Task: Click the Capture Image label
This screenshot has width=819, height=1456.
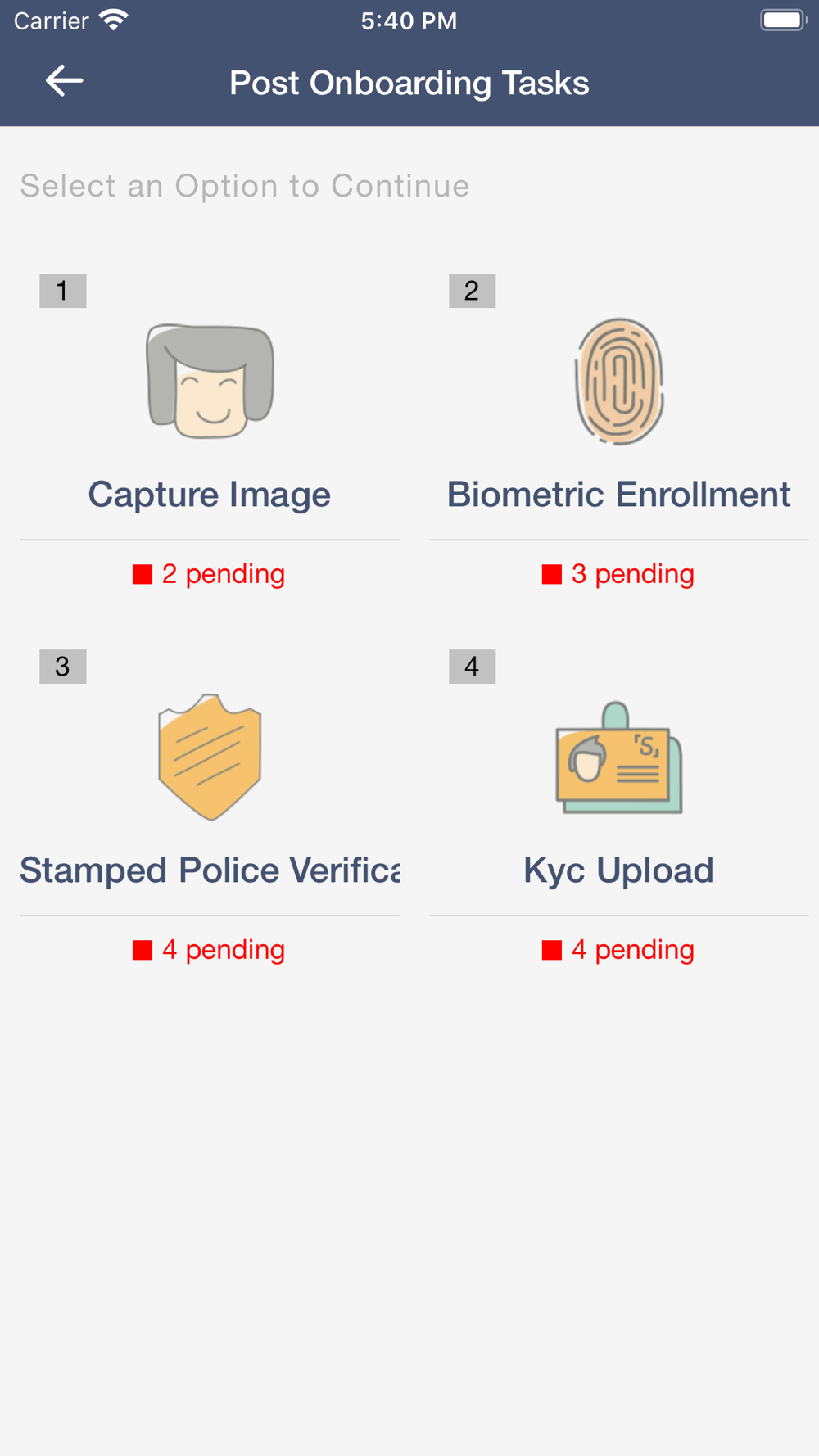Action: click(210, 495)
